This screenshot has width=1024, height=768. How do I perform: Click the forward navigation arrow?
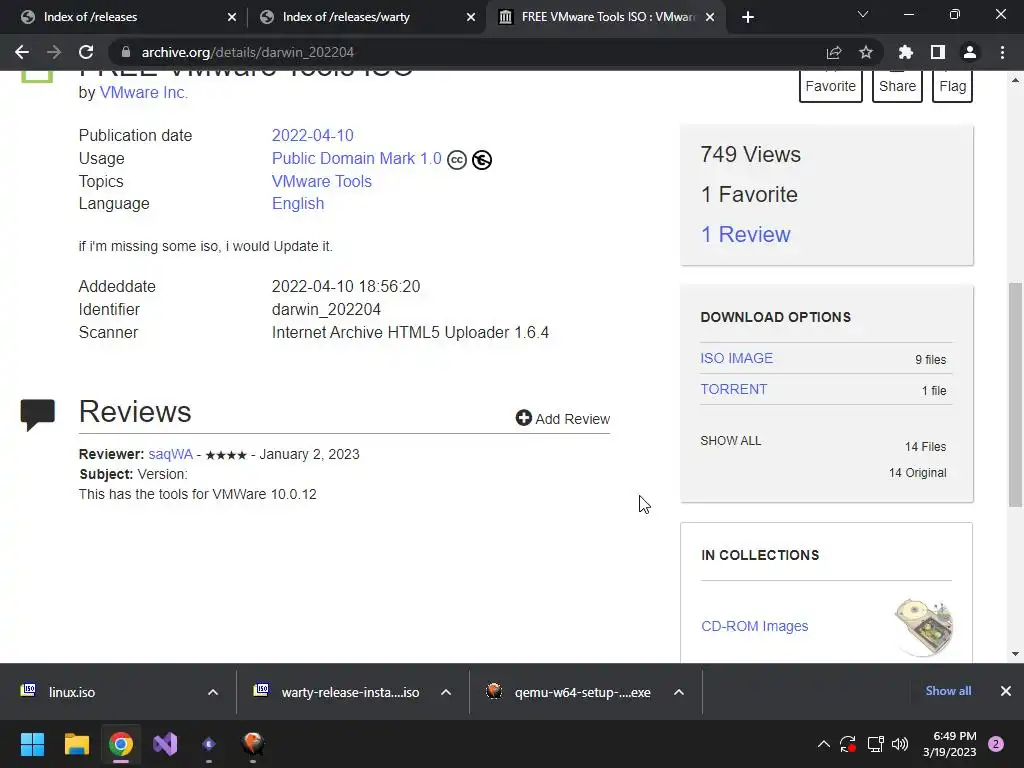54,52
